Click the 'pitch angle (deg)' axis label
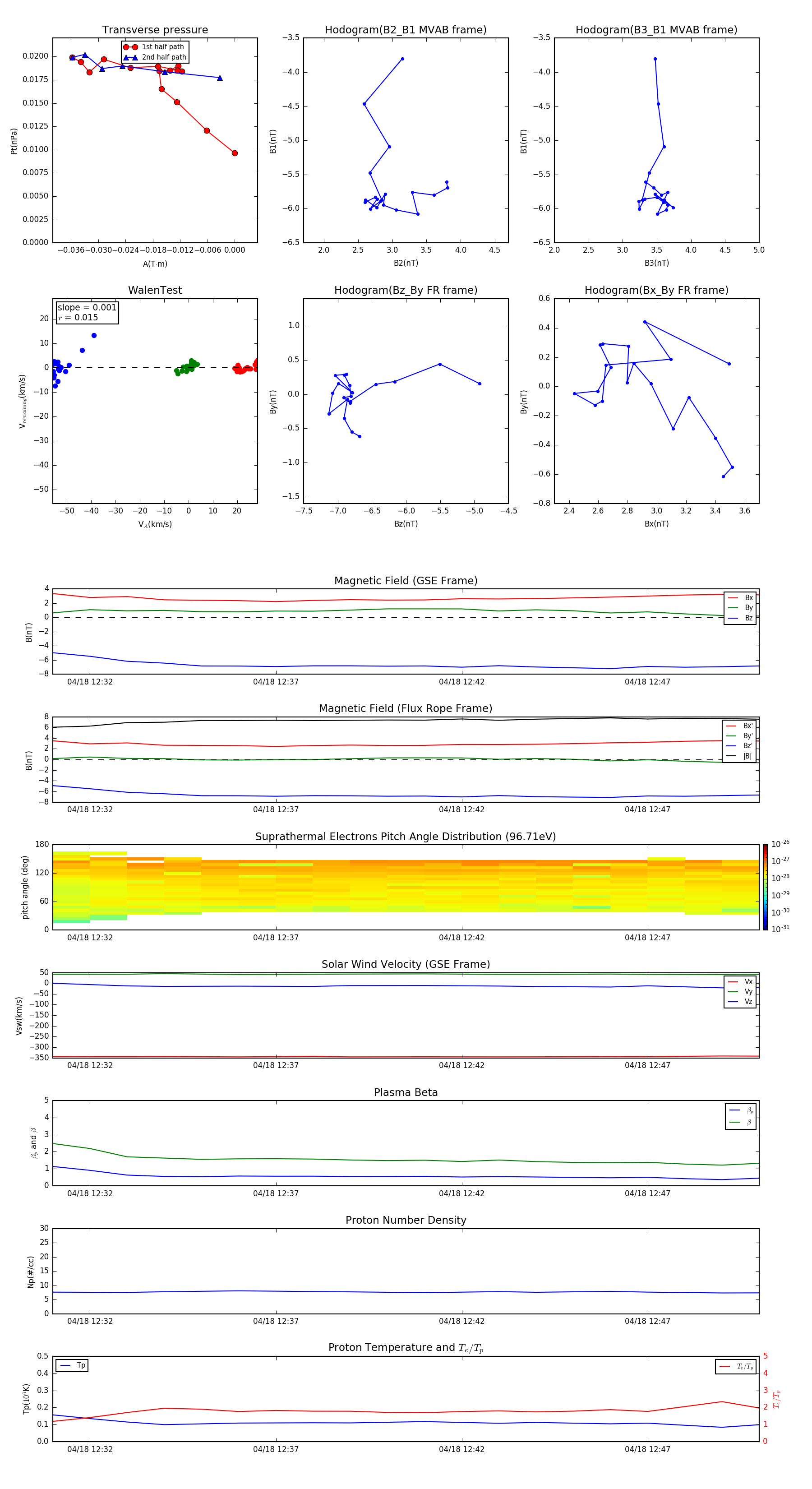 pyautogui.click(x=25, y=887)
